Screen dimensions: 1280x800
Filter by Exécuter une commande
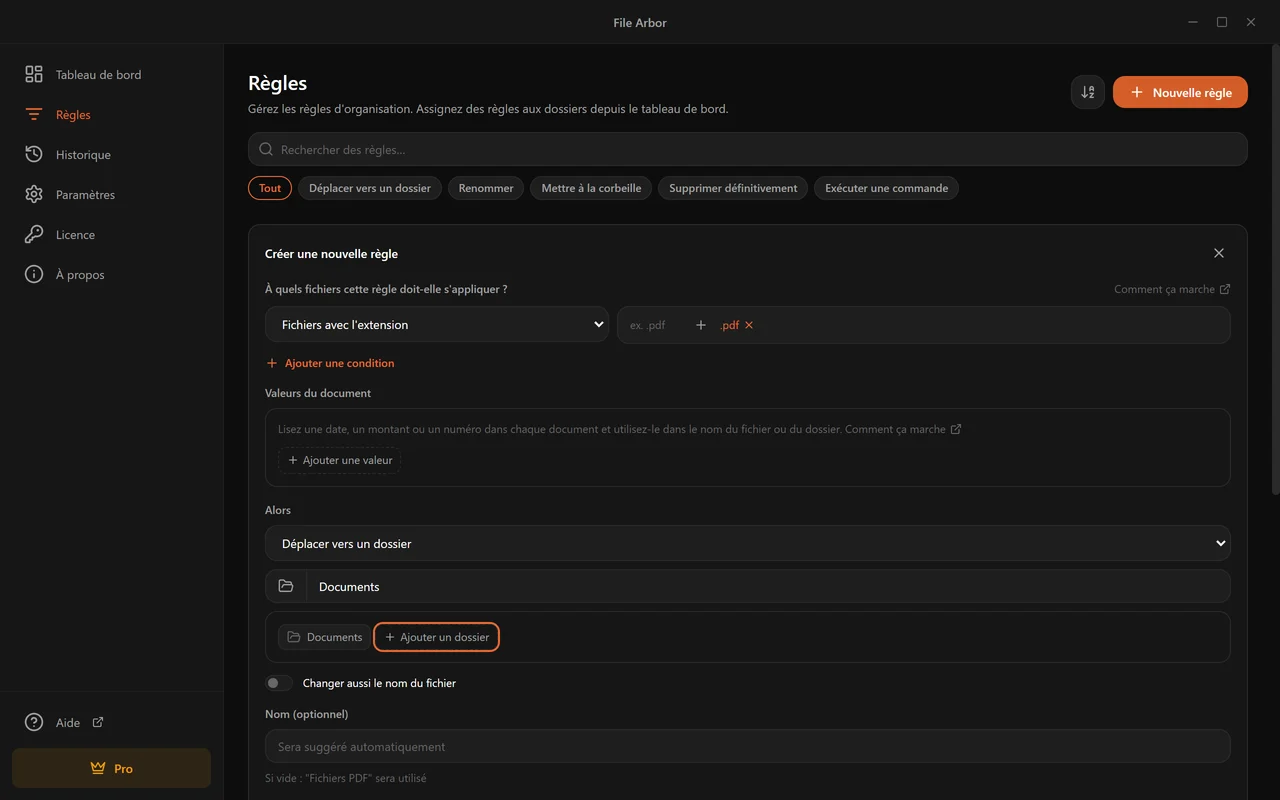(886, 188)
